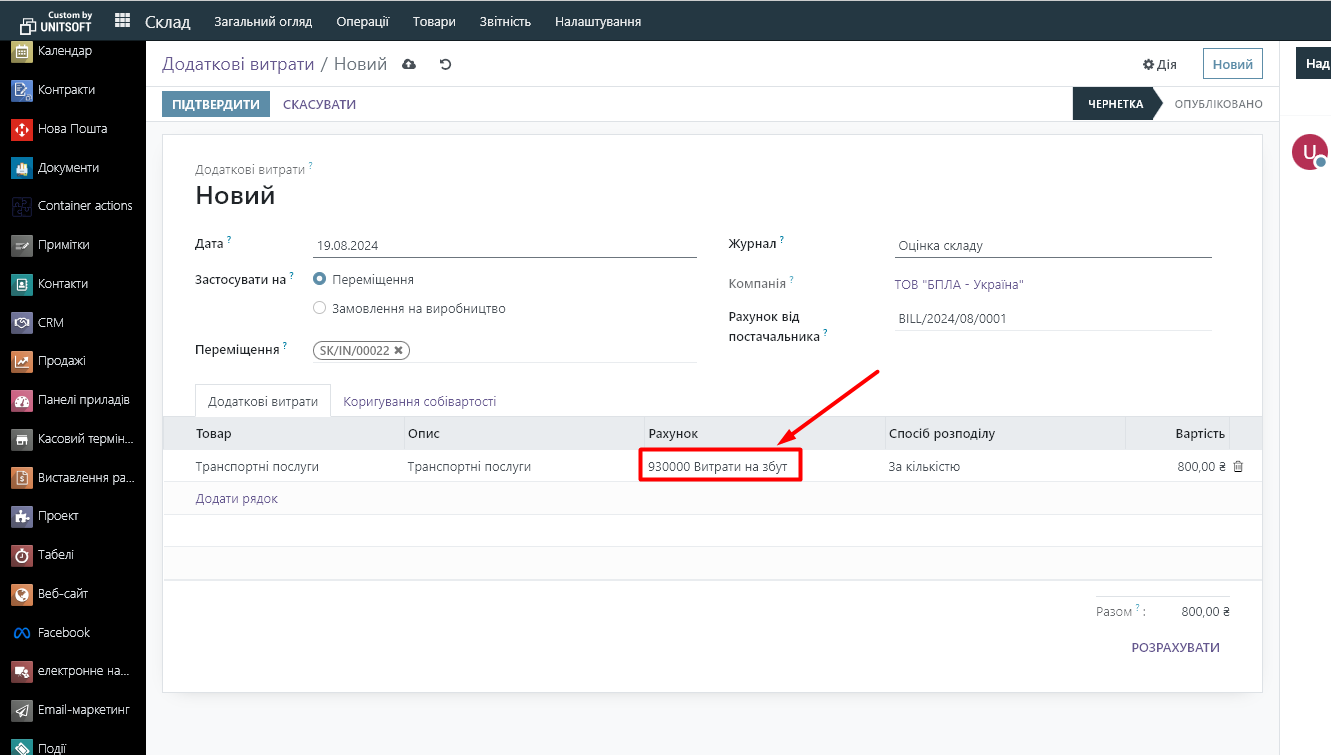Click the Дата input field

pyautogui.click(x=504, y=246)
